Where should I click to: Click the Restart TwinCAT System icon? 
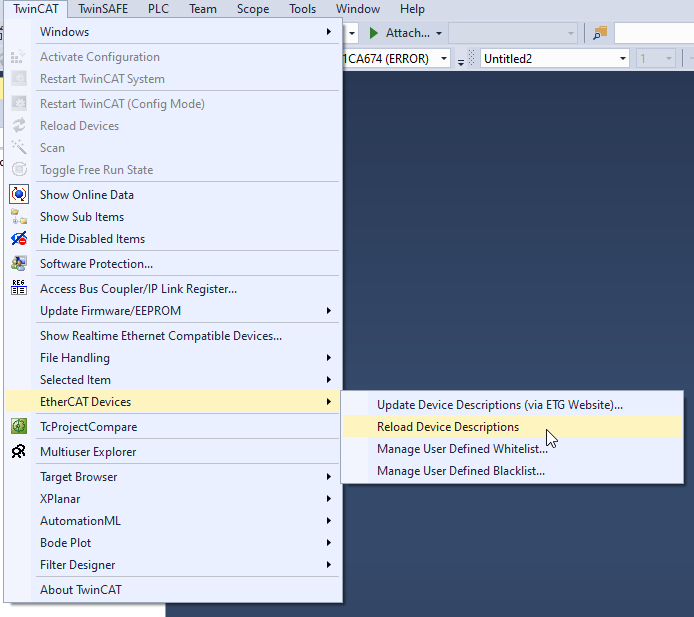[x=19, y=78]
